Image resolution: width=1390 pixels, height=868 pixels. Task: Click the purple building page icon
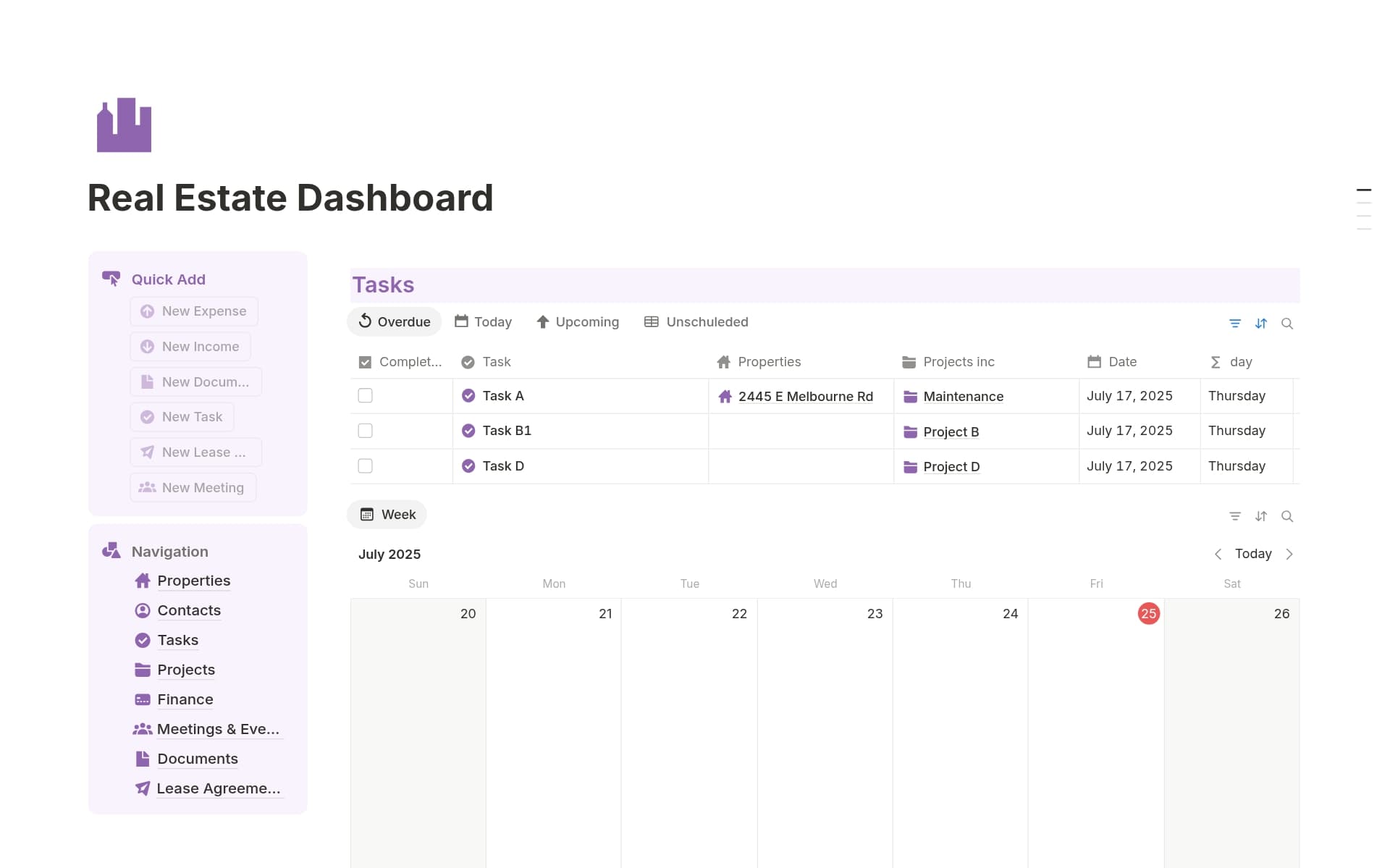pyautogui.click(x=124, y=125)
